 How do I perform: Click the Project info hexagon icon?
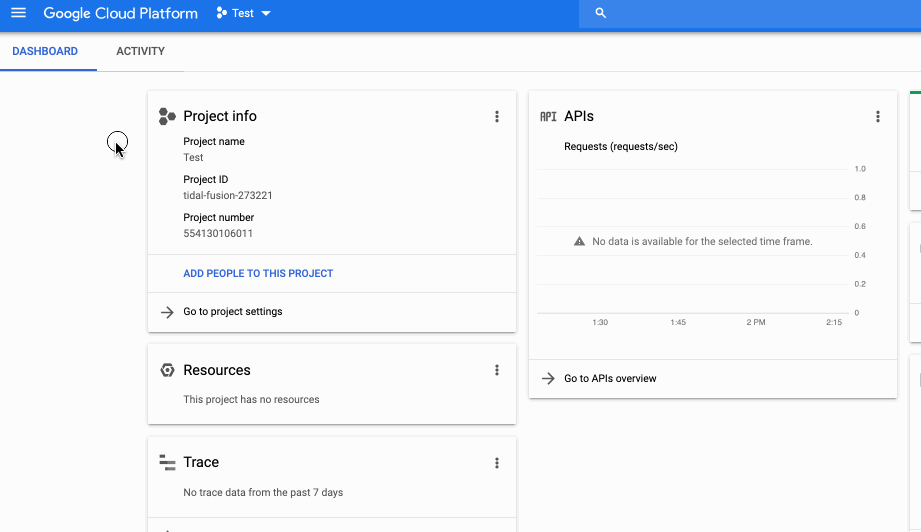pos(167,116)
